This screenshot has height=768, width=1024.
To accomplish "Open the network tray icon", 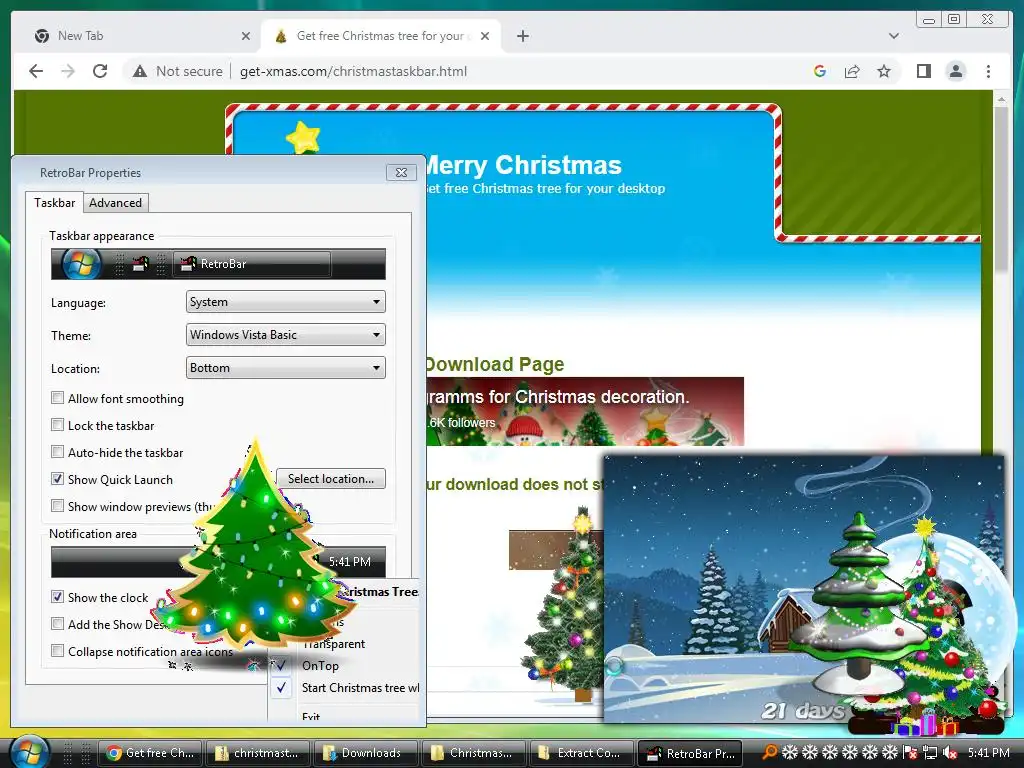I will click(930, 752).
